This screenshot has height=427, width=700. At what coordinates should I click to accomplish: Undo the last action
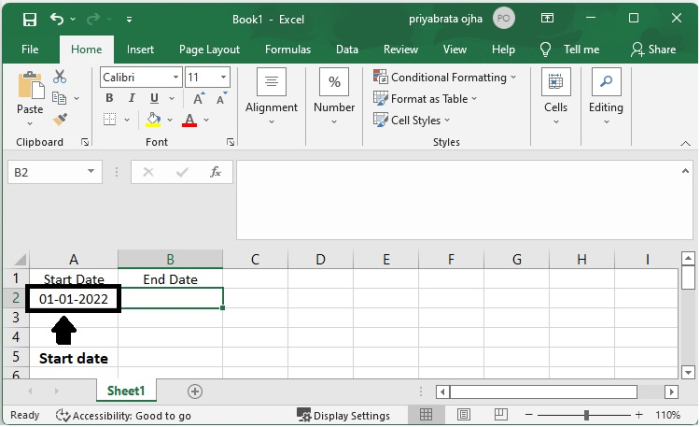[x=57, y=19]
